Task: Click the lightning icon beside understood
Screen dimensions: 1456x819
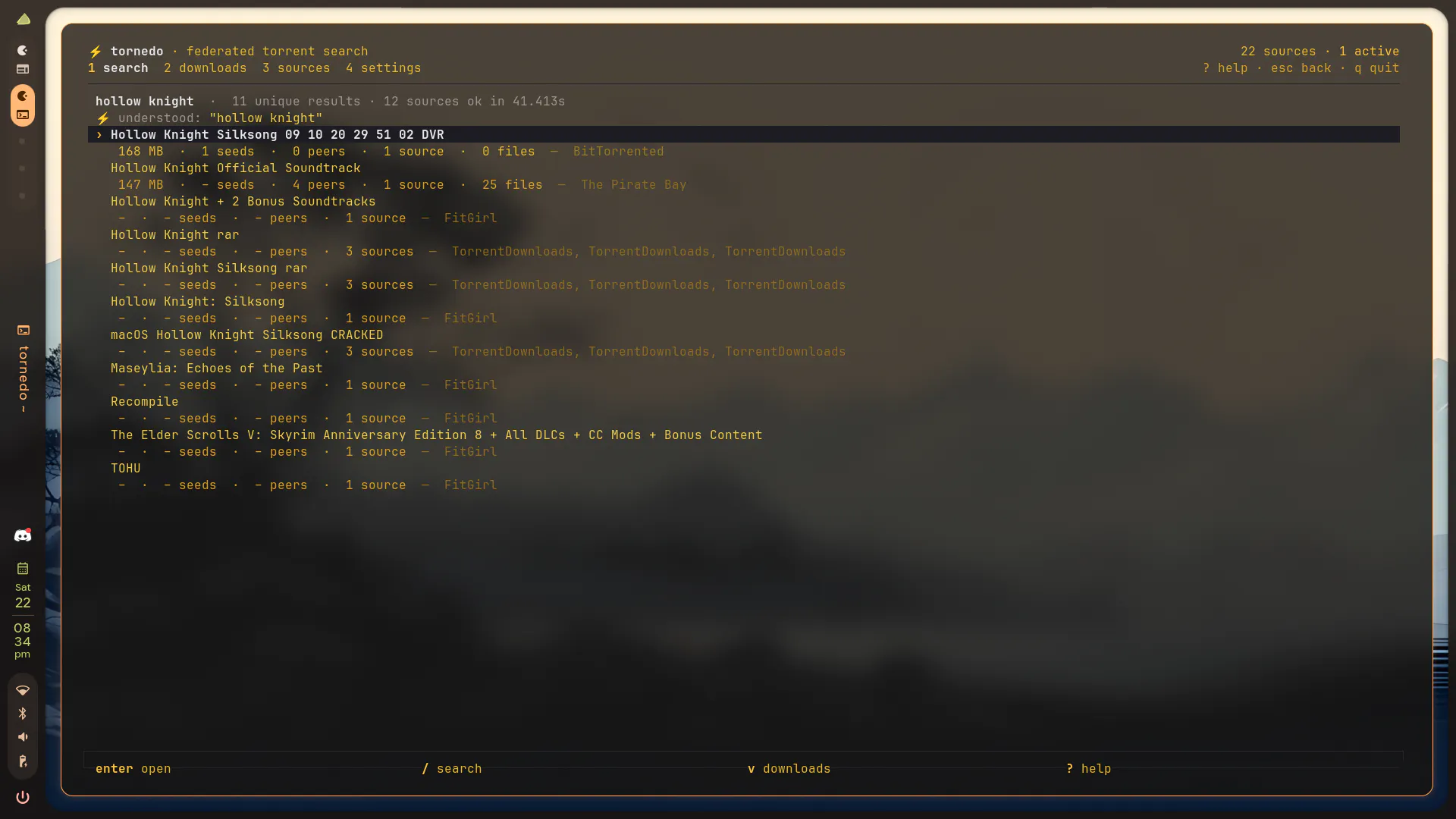Action: coord(103,118)
